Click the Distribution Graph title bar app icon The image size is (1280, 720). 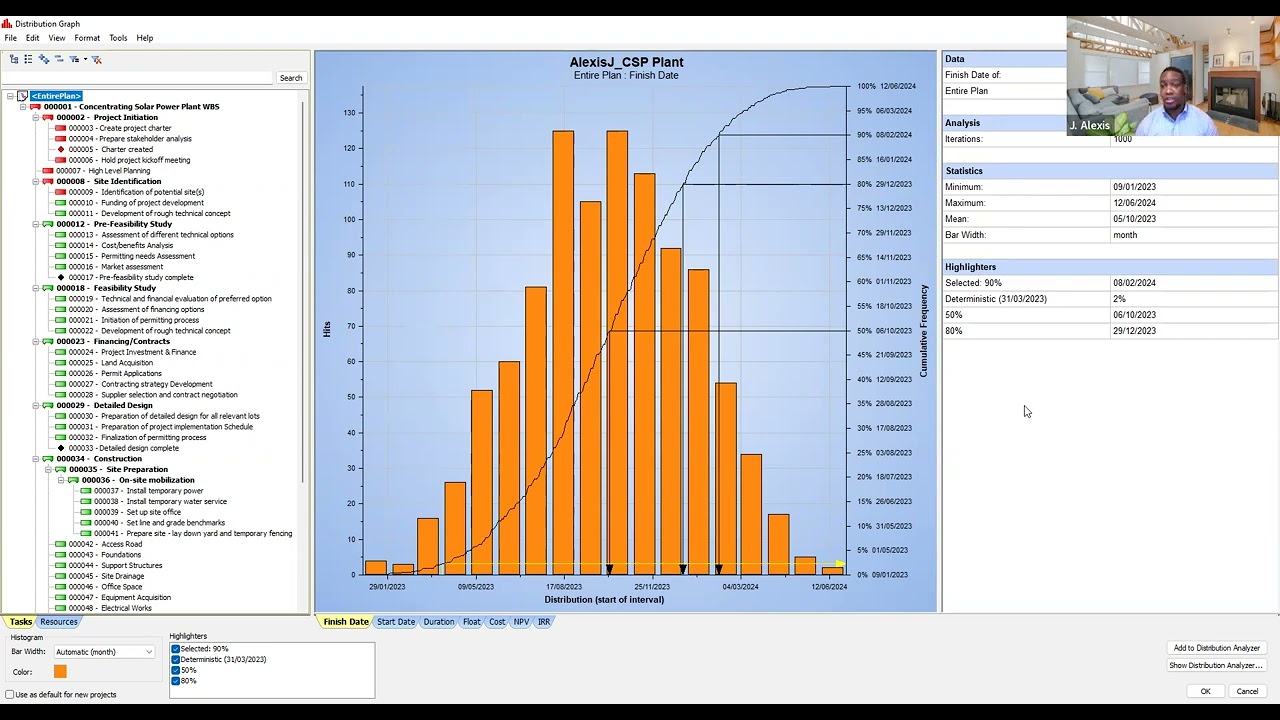coord(7,24)
